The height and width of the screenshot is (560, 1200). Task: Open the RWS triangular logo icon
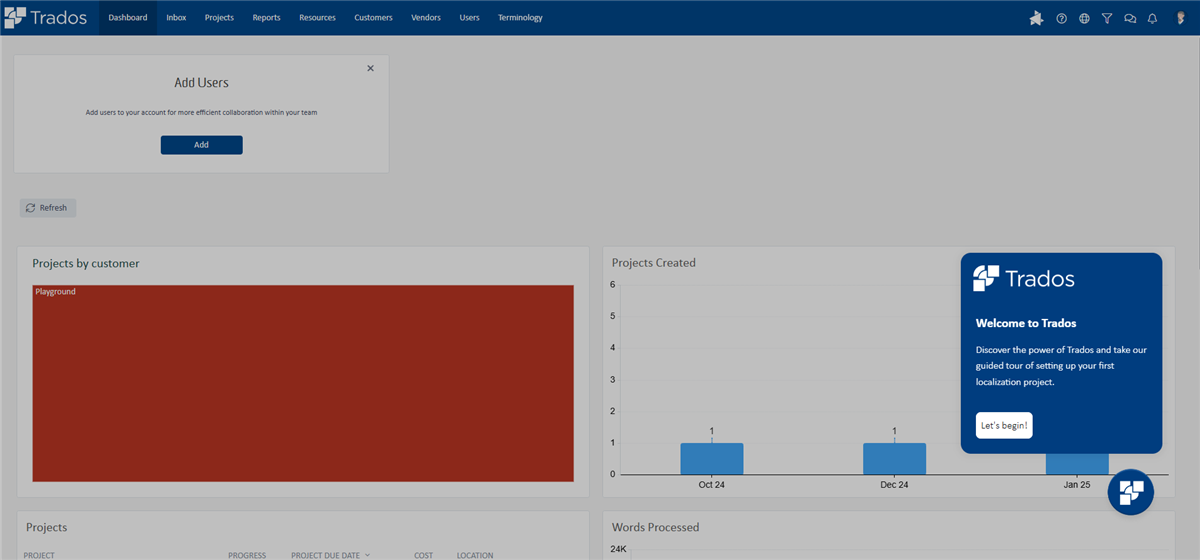1036,18
